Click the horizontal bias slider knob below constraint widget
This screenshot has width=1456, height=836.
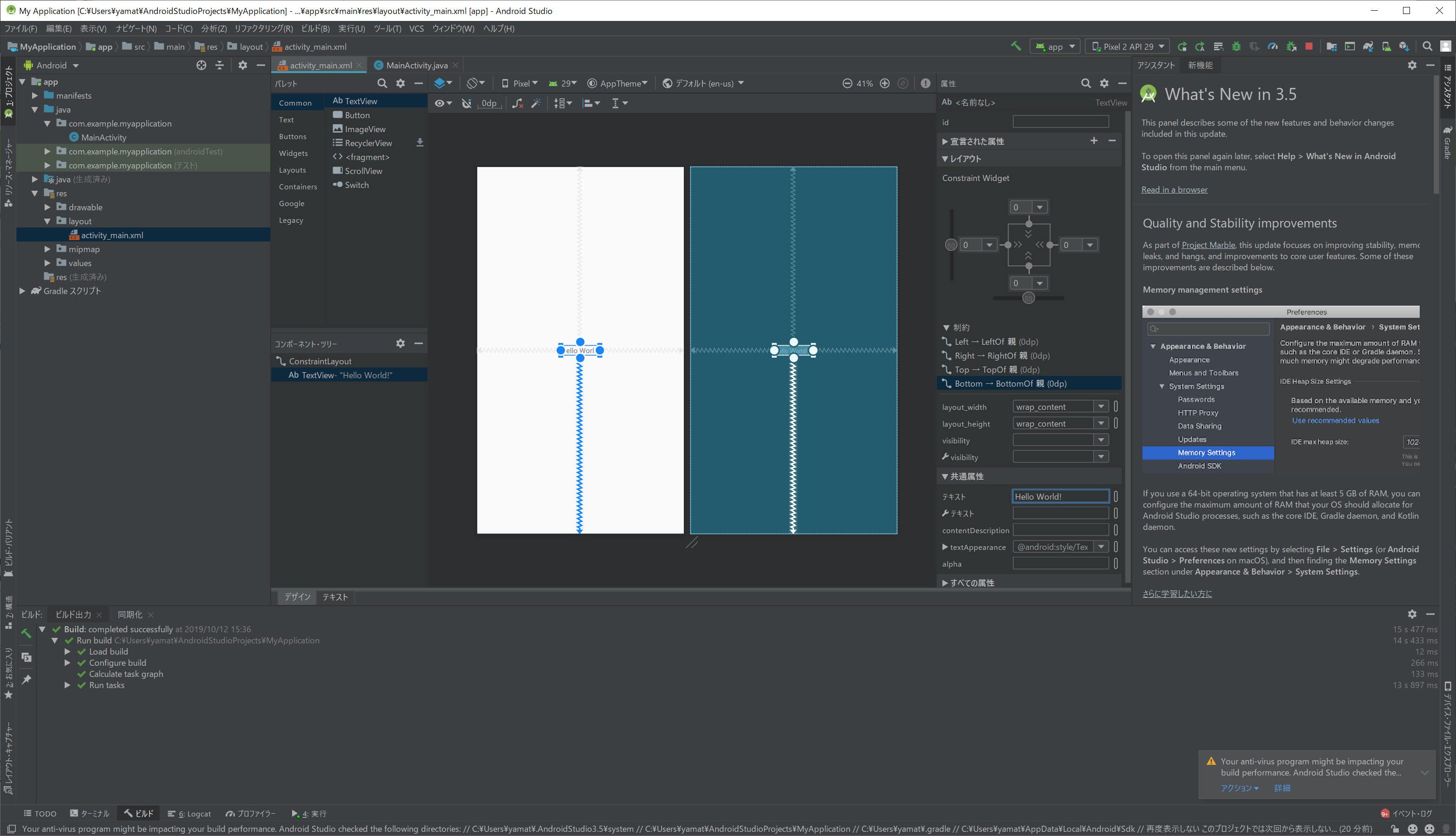pos(1029,298)
